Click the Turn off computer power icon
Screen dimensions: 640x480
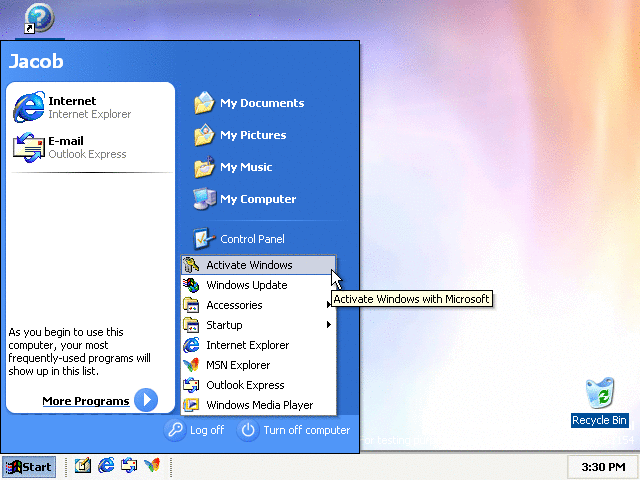(x=248, y=430)
